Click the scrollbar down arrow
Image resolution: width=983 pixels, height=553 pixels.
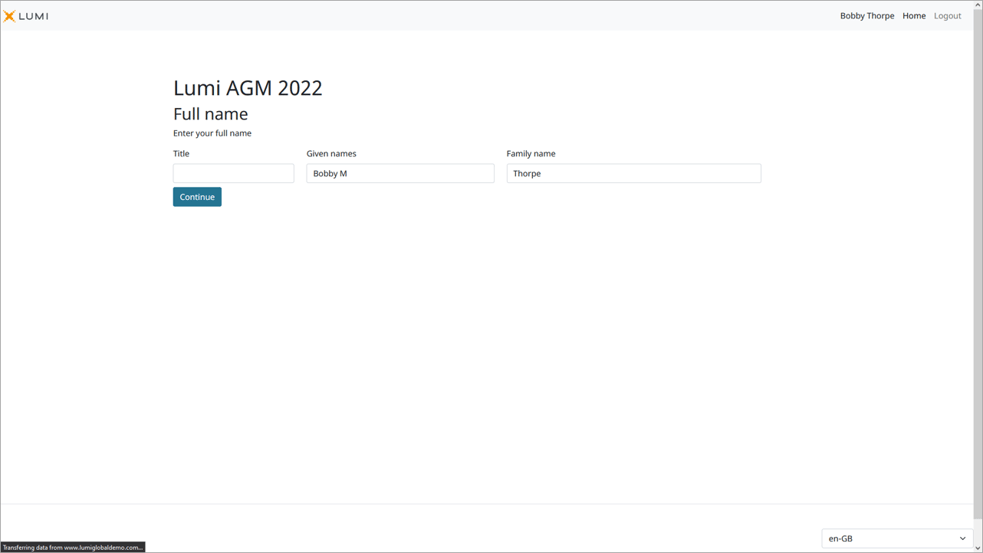point(977,548)
